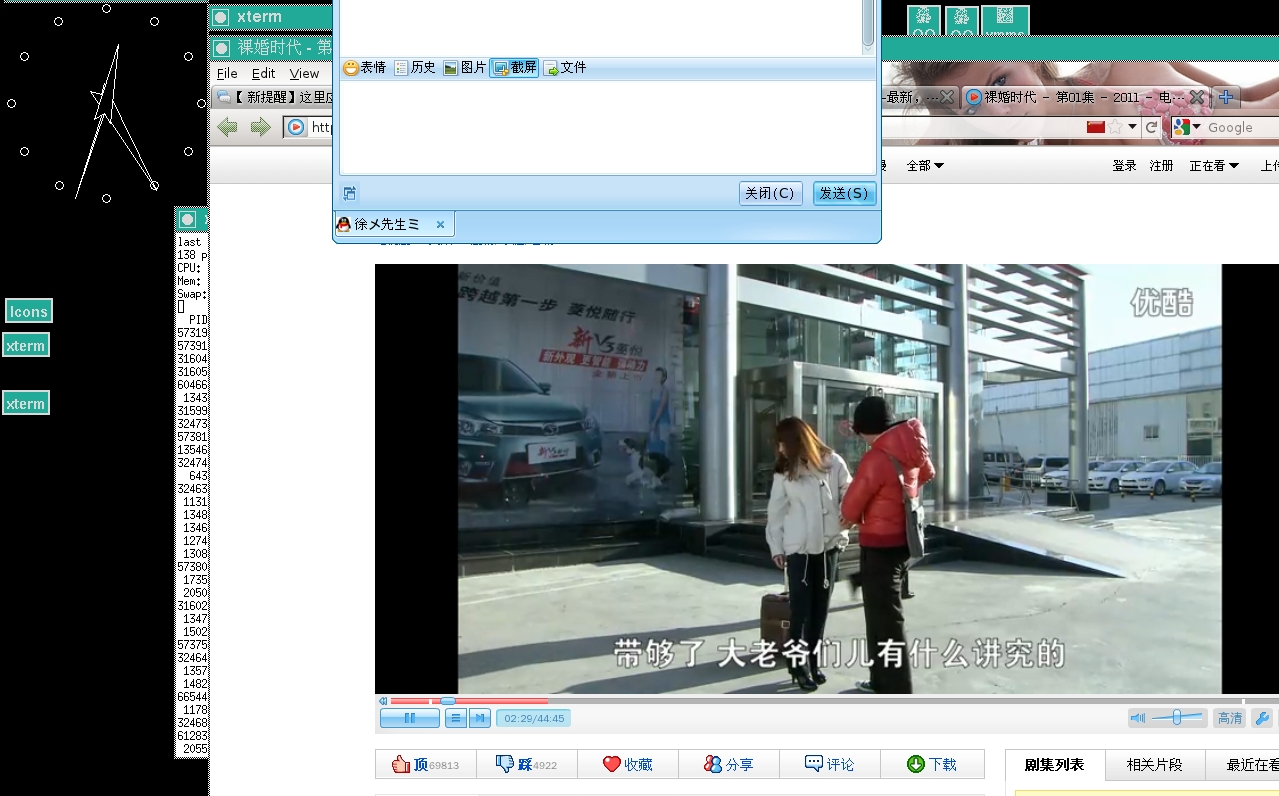Viewport: 1279px width, 796px height.
Task: Click the 注册 register link
Action: click(x=1162, y=165)
